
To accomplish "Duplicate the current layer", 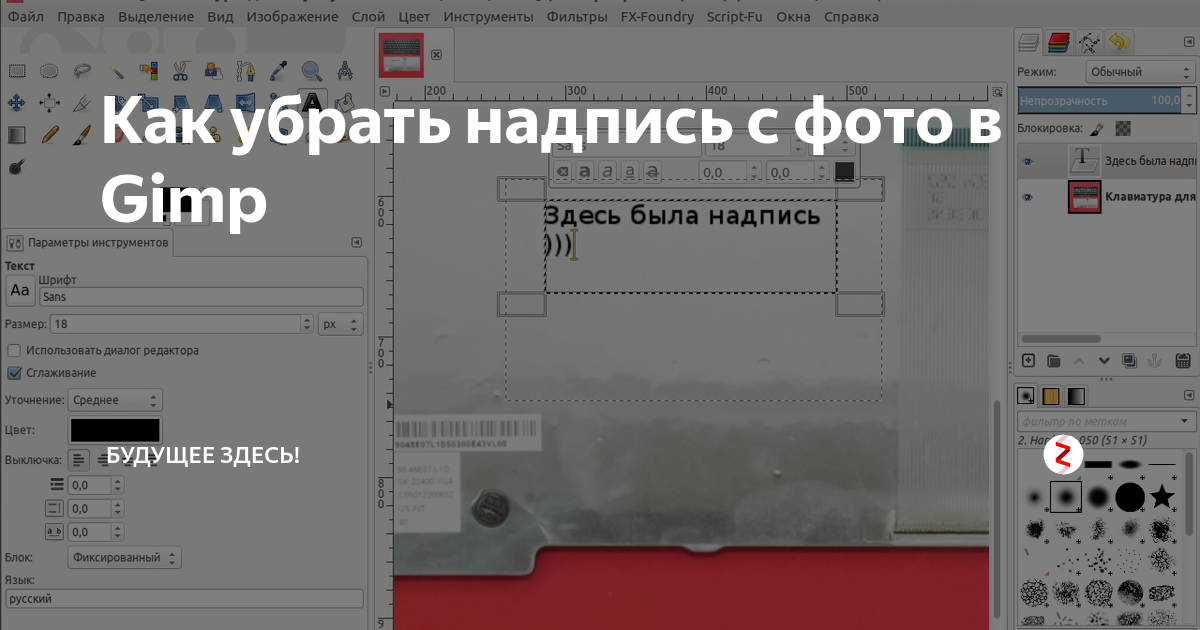I will pos(1130,361).
